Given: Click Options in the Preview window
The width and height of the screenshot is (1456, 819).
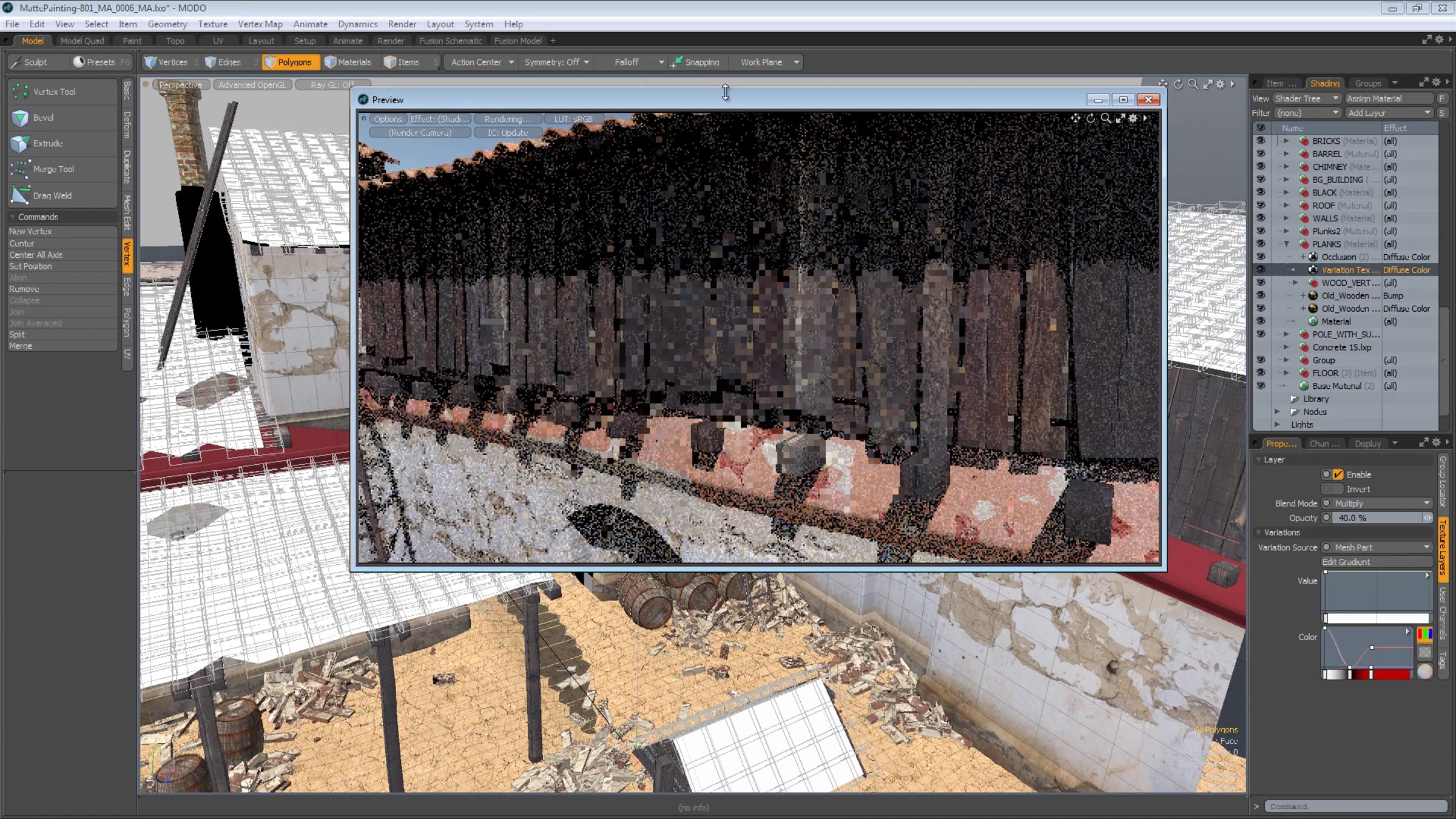Looking at the screenshot, I should click(x=388, y=119).
